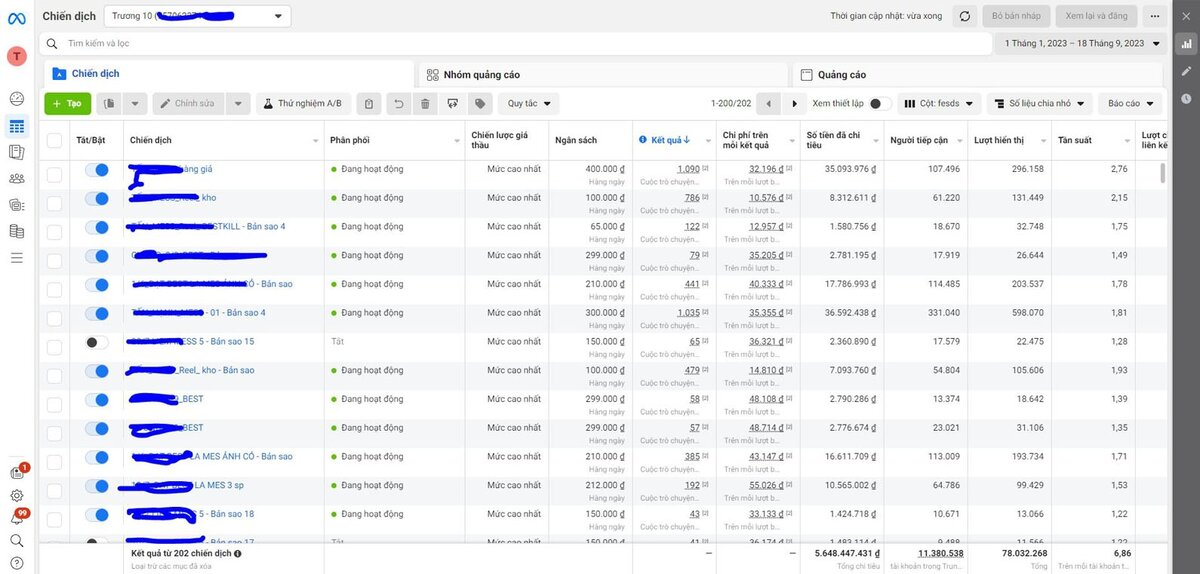Click the export/share preview icon
This screenshot has height=574, width=1200.
point(453,103)
